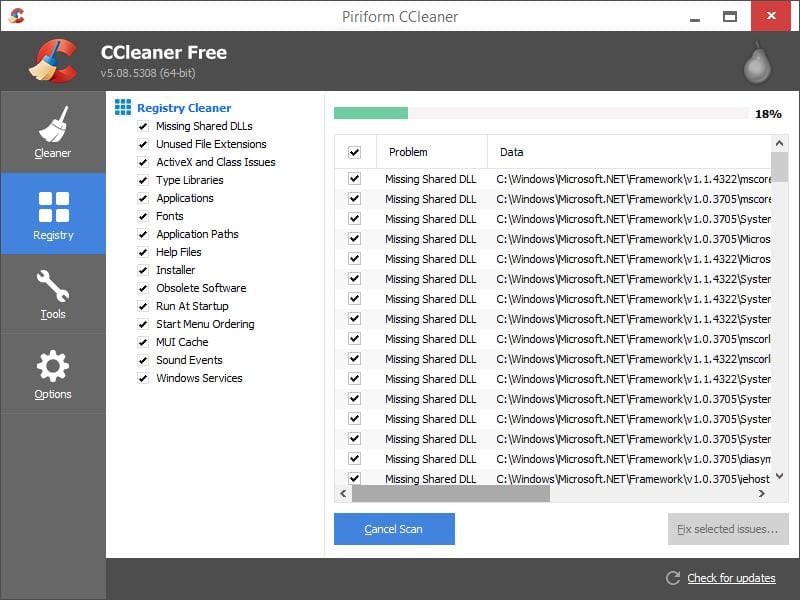The height and width of the screenshot is (600, 800).
Task: Toggle ActiveX and Class Issues checkbox
Action: [x=143, y=162]
